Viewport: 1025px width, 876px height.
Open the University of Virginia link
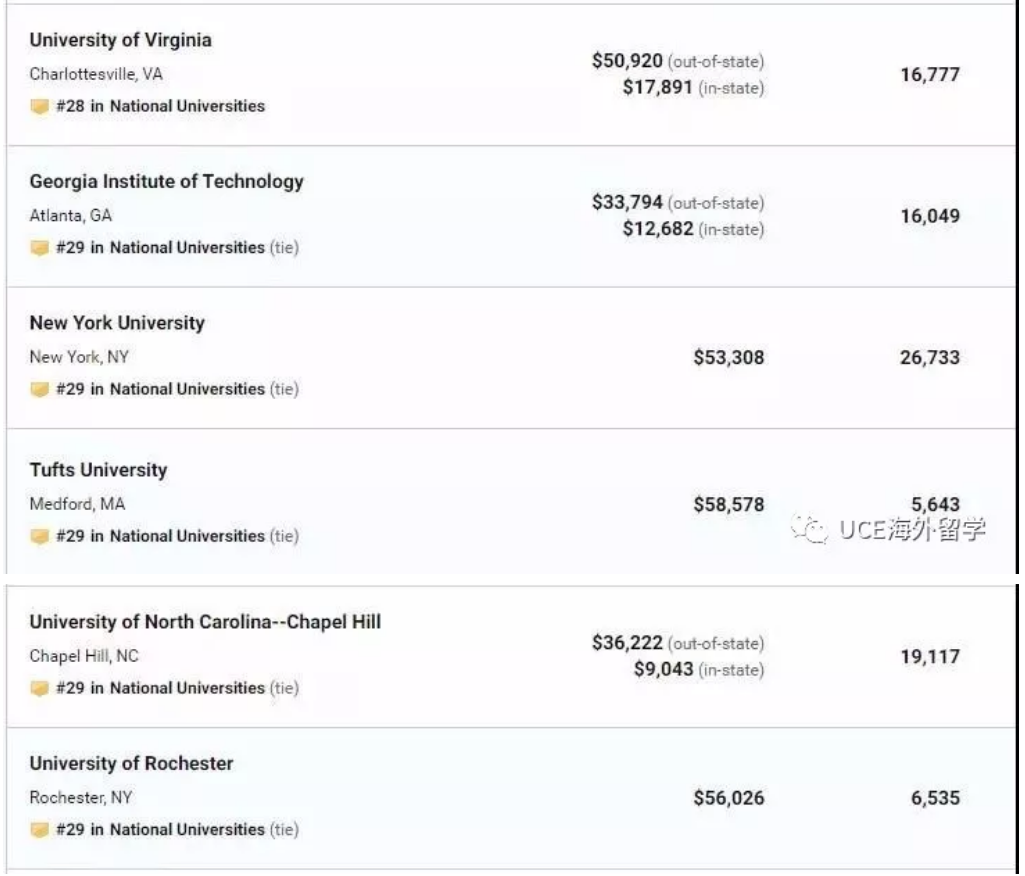120,40
